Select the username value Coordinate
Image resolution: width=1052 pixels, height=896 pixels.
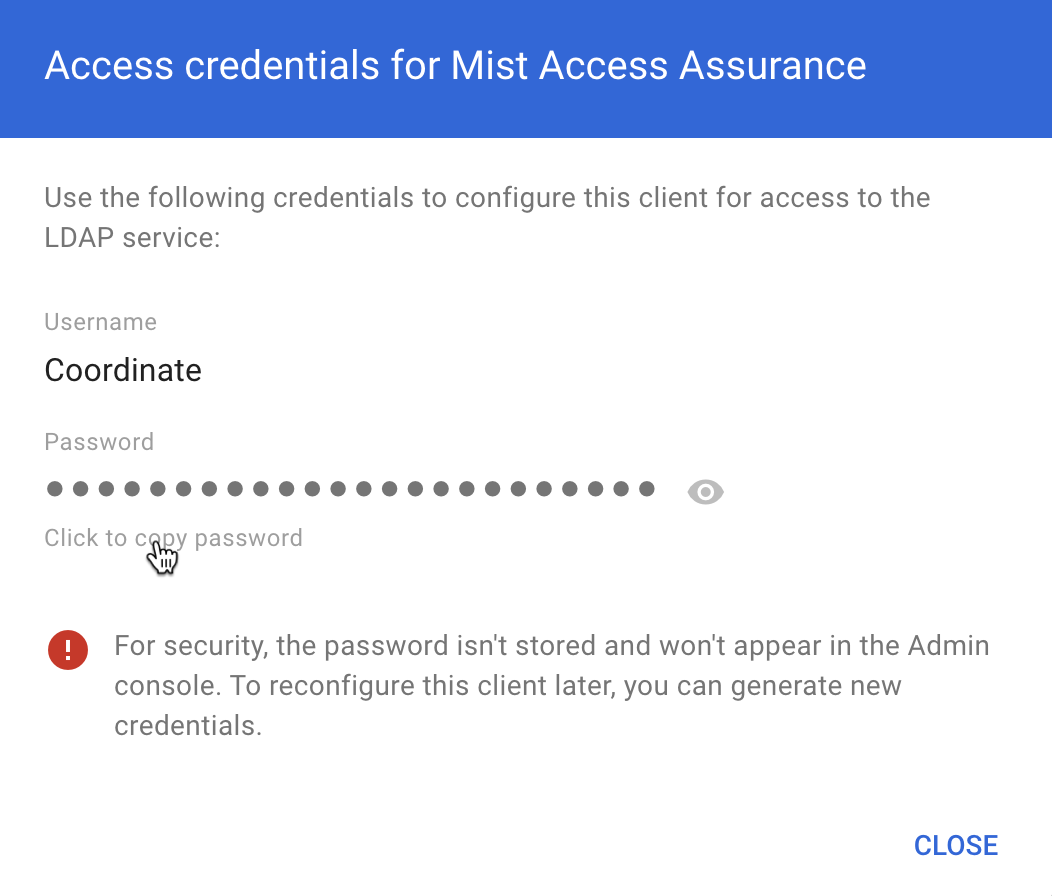point(123,371)
